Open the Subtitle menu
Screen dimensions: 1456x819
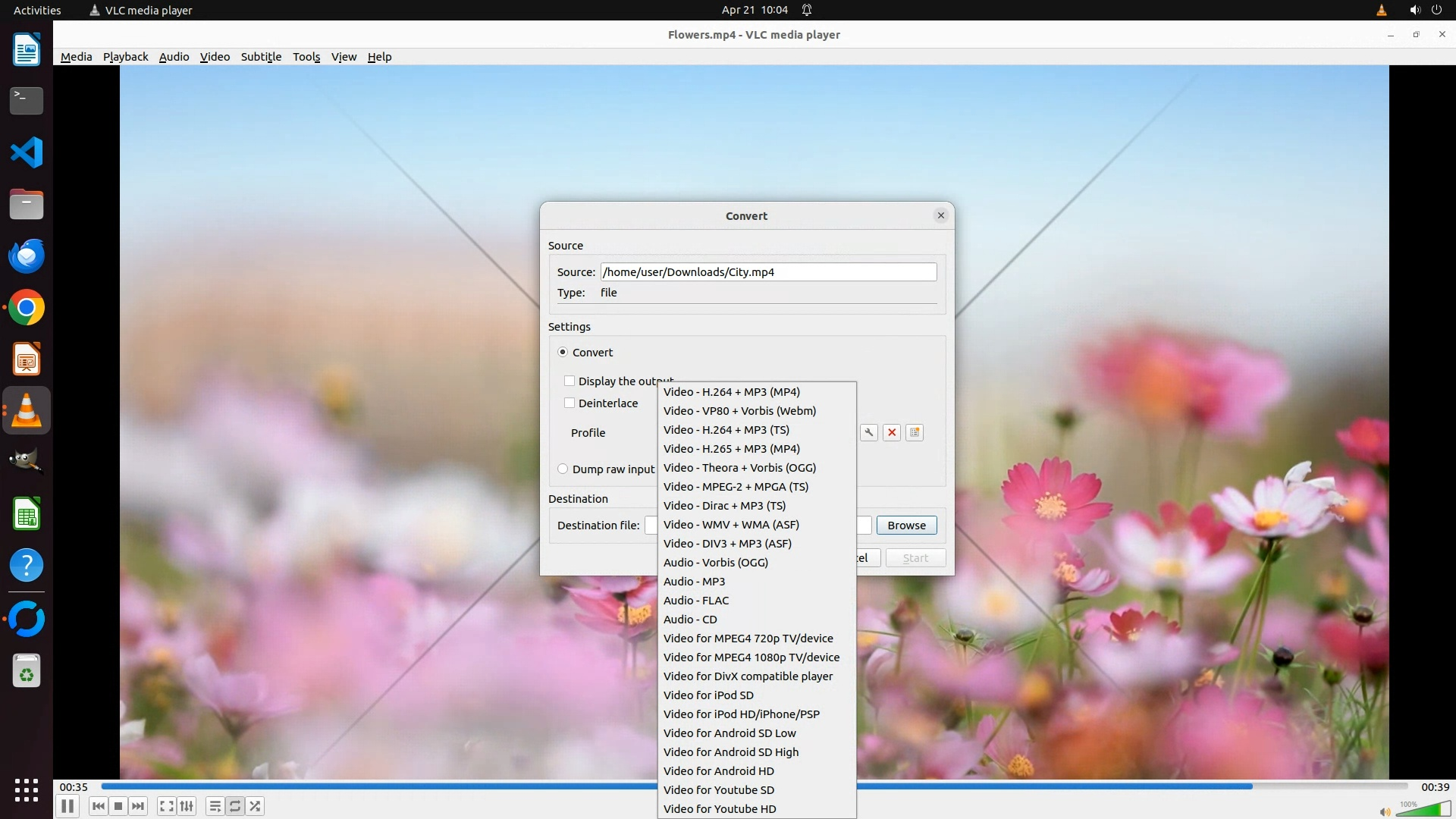pos(261,57)
